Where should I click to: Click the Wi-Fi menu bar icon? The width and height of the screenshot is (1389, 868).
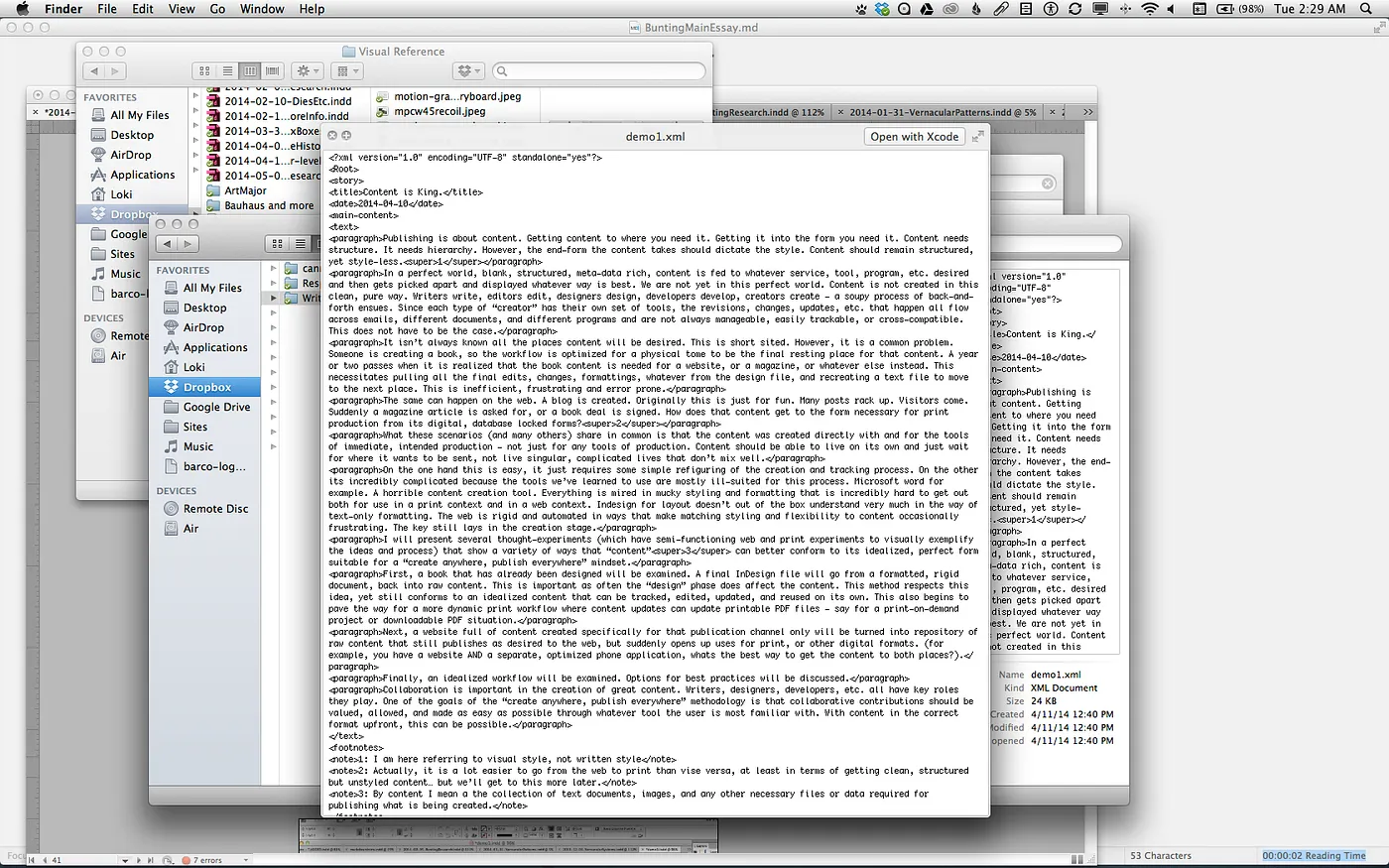tap(1150, 9)
